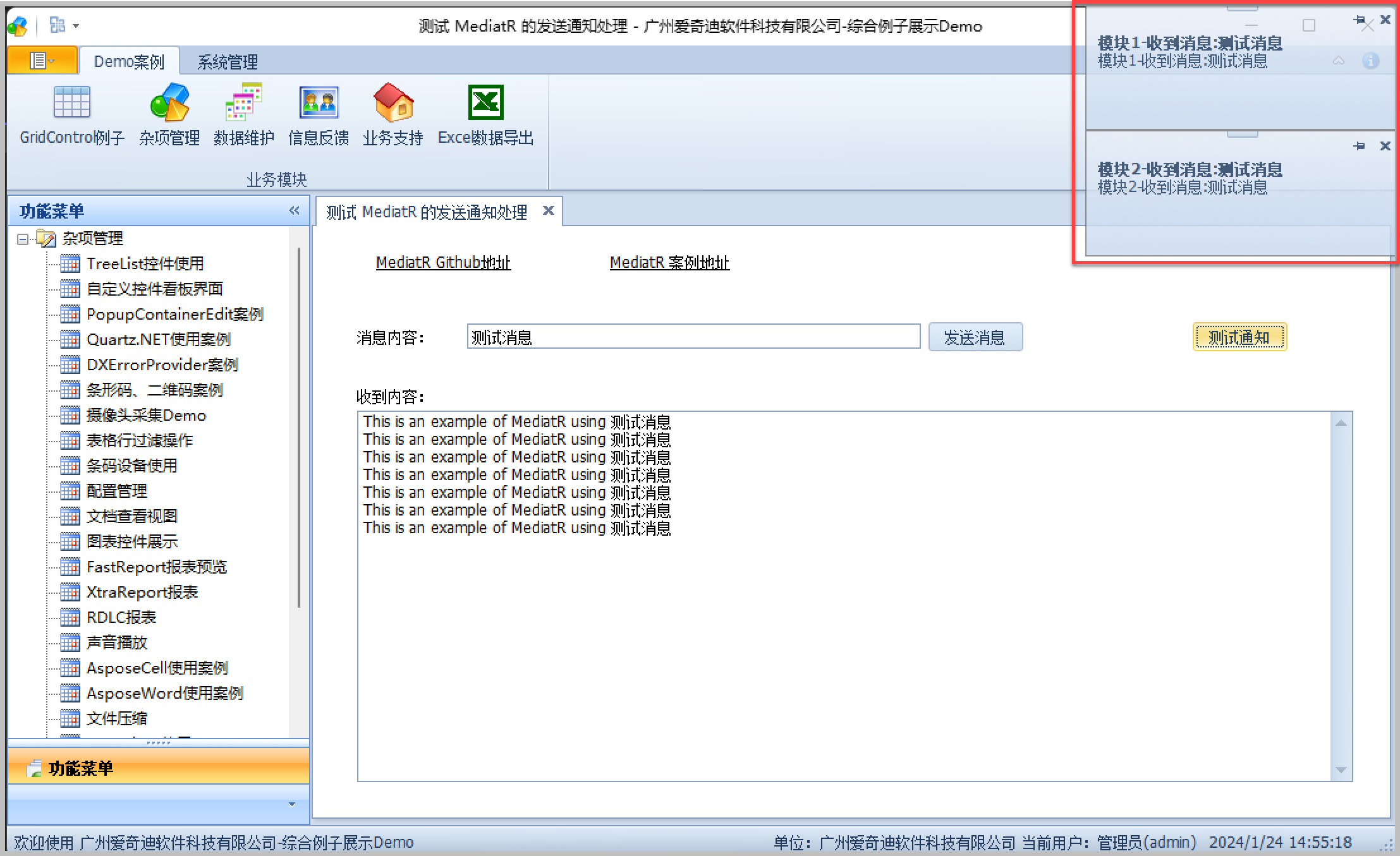Viewport: 1400px width, 856px height.
Task: Click the Excel数据导出 icon
Action: point(485,103)
